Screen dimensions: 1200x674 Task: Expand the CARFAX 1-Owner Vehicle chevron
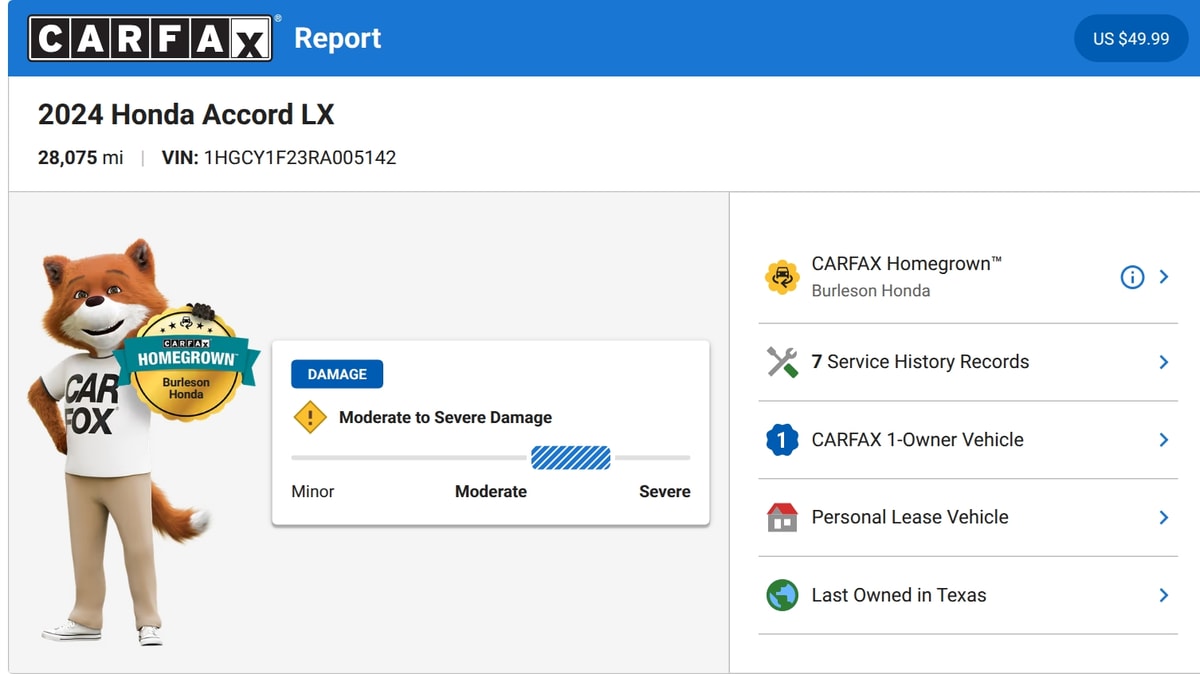tap(1164, 440)
